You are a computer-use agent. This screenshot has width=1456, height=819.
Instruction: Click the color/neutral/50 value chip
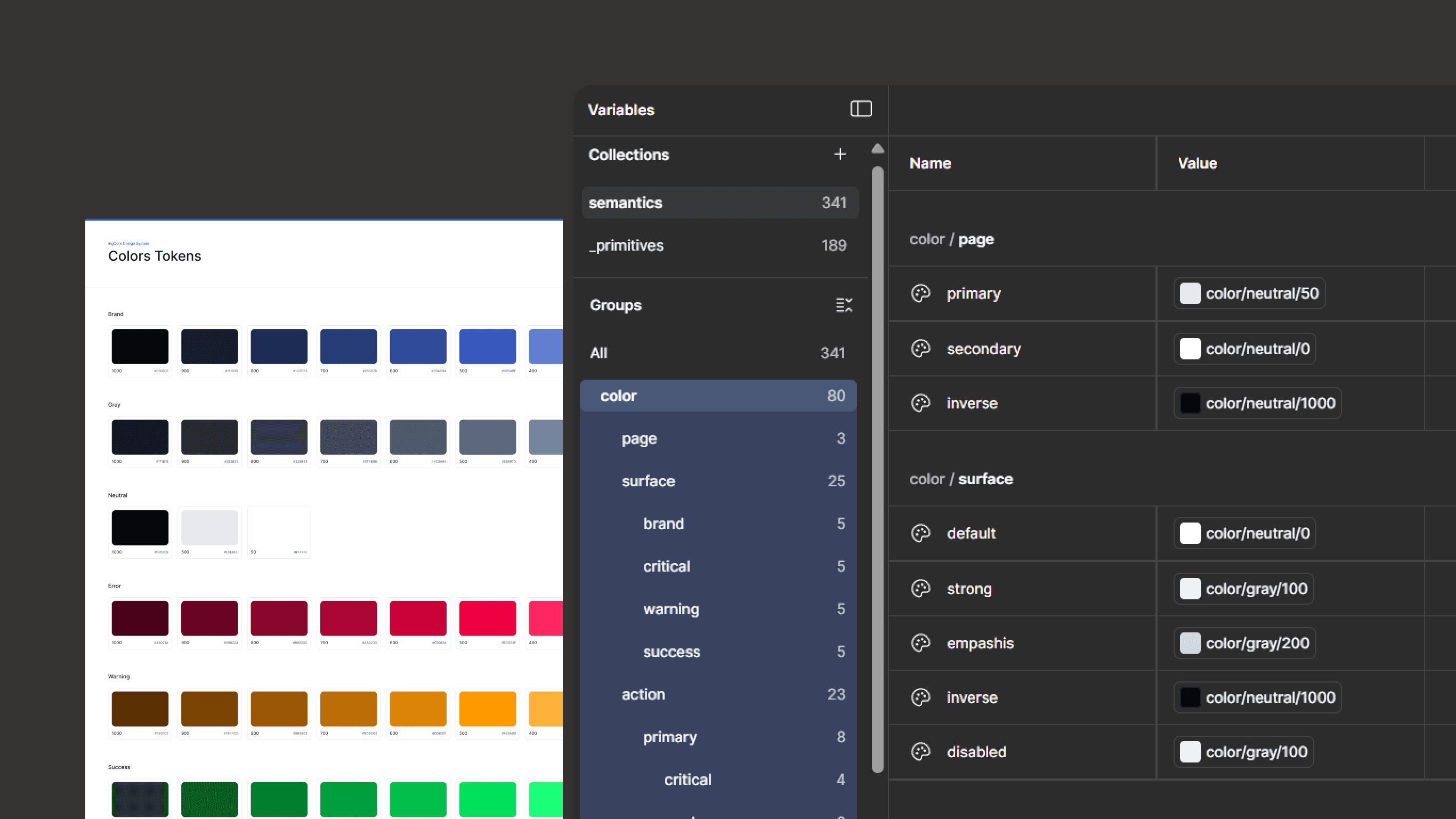(x=1249, y=293)
